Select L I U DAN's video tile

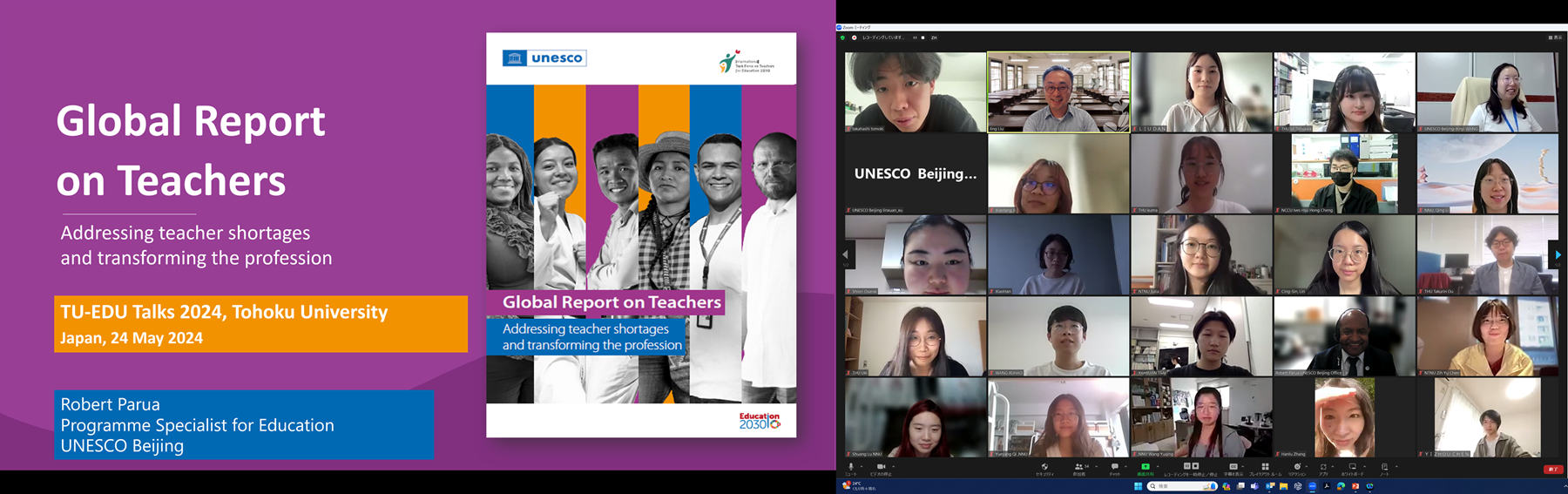point(1201,91)
